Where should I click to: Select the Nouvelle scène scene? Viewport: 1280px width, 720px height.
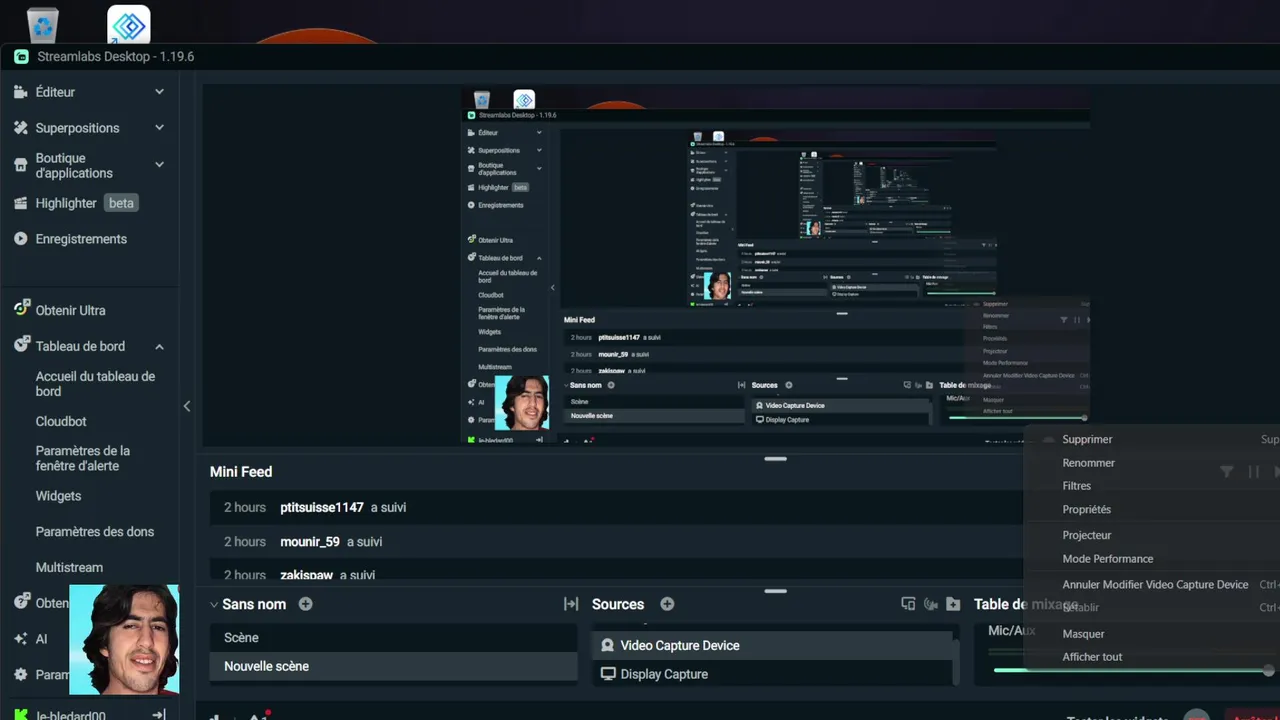pos(393,667)
